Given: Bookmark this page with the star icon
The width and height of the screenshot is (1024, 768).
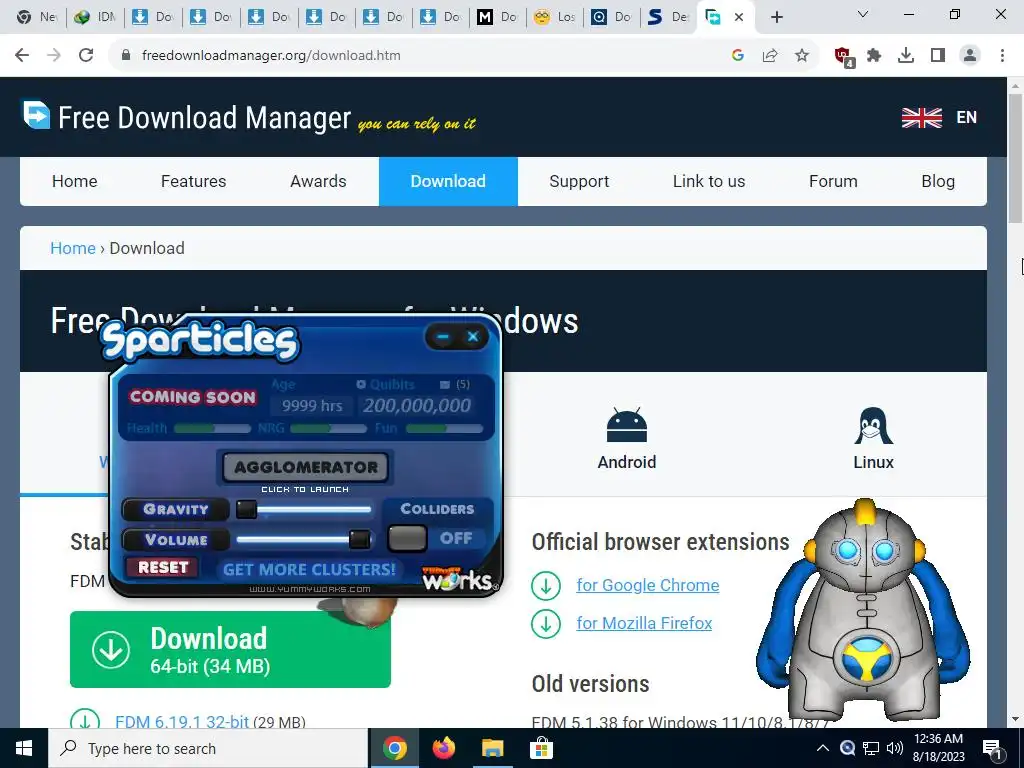Looking at the screenshot, I should [802, 56].
